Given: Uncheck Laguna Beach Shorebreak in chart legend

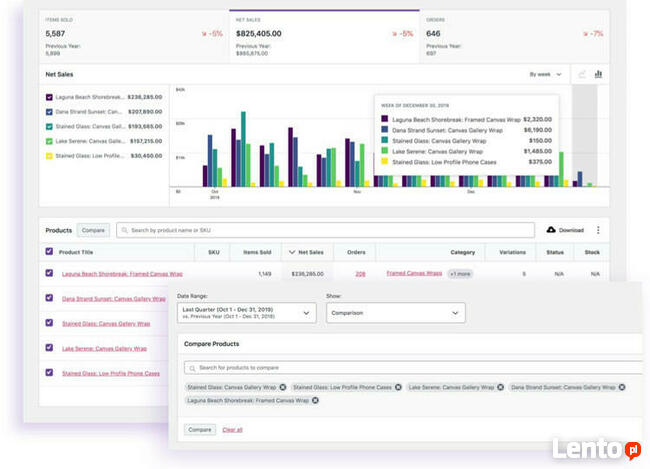Looking at the screenshot, I should tap(50, 97).
